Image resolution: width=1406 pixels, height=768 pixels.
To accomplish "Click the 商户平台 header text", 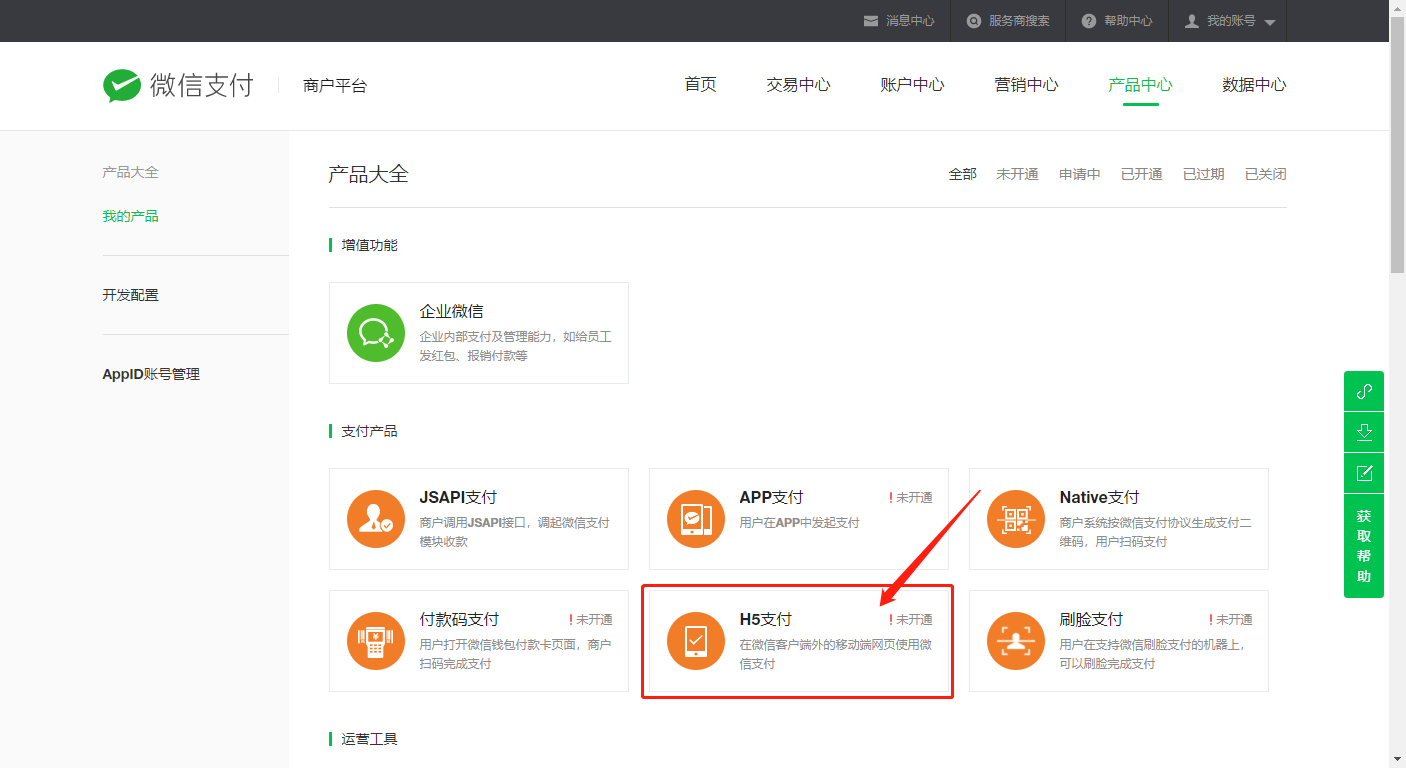I will click(335, 86).
